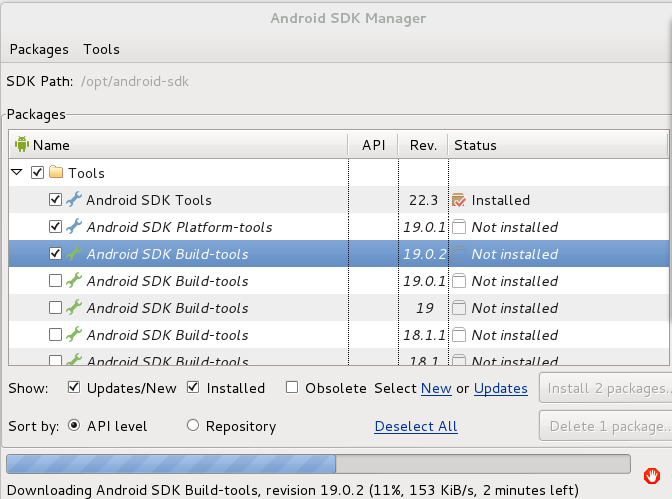Click revision cell 22.3
Viewport: 672px width, 499px height.
coord(423,200)
